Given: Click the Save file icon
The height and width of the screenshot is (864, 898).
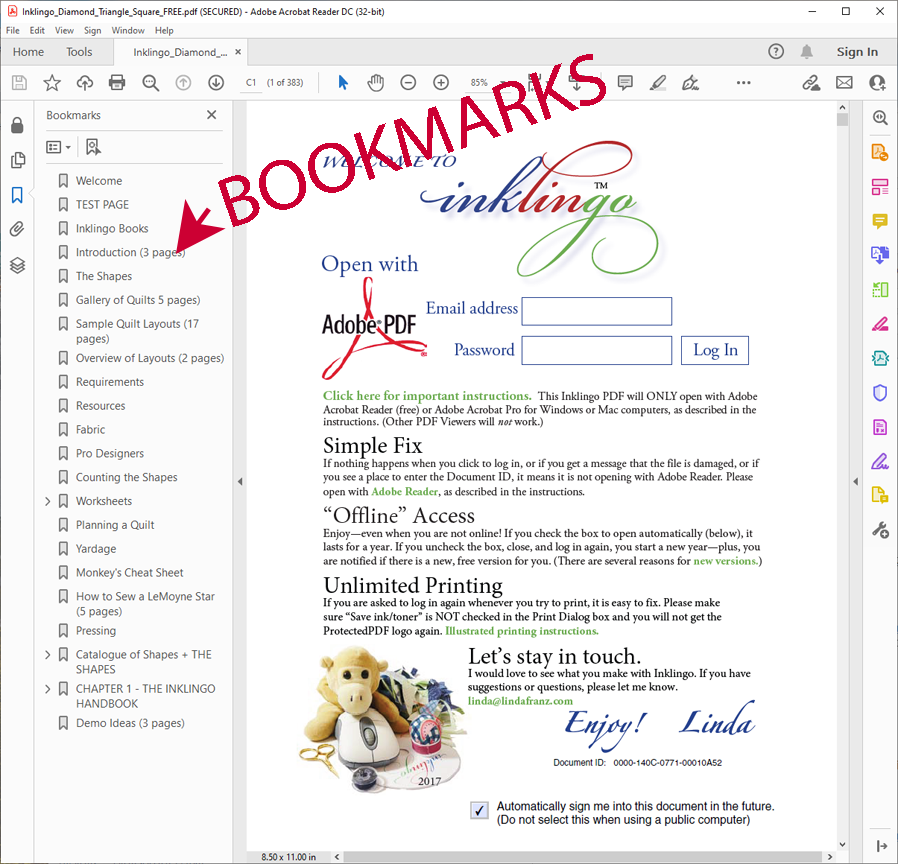Looking at the screenshot, I should pyautogui.click(x=19, y=83).
